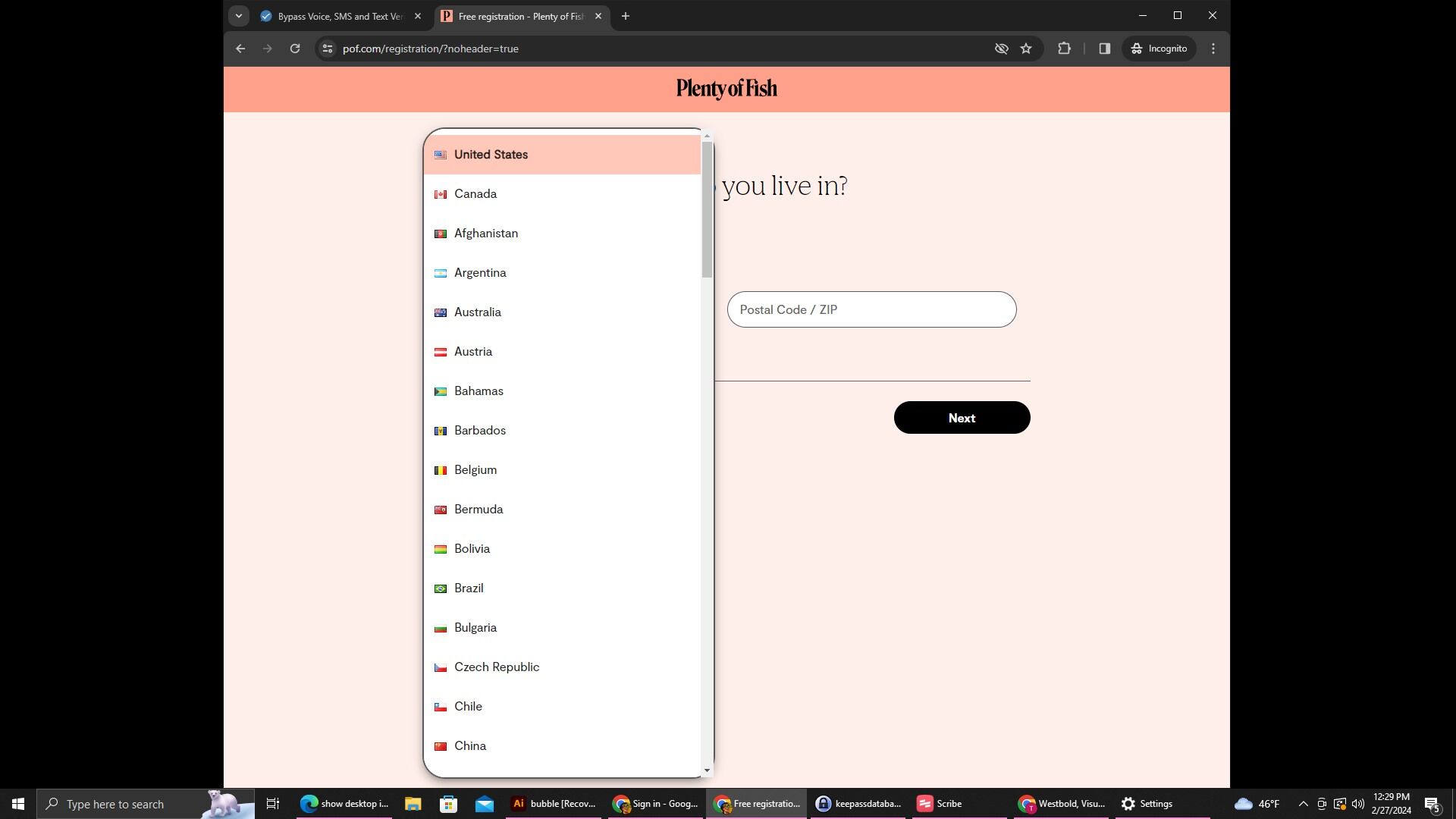Select Canada from the country list

point(475,194)
